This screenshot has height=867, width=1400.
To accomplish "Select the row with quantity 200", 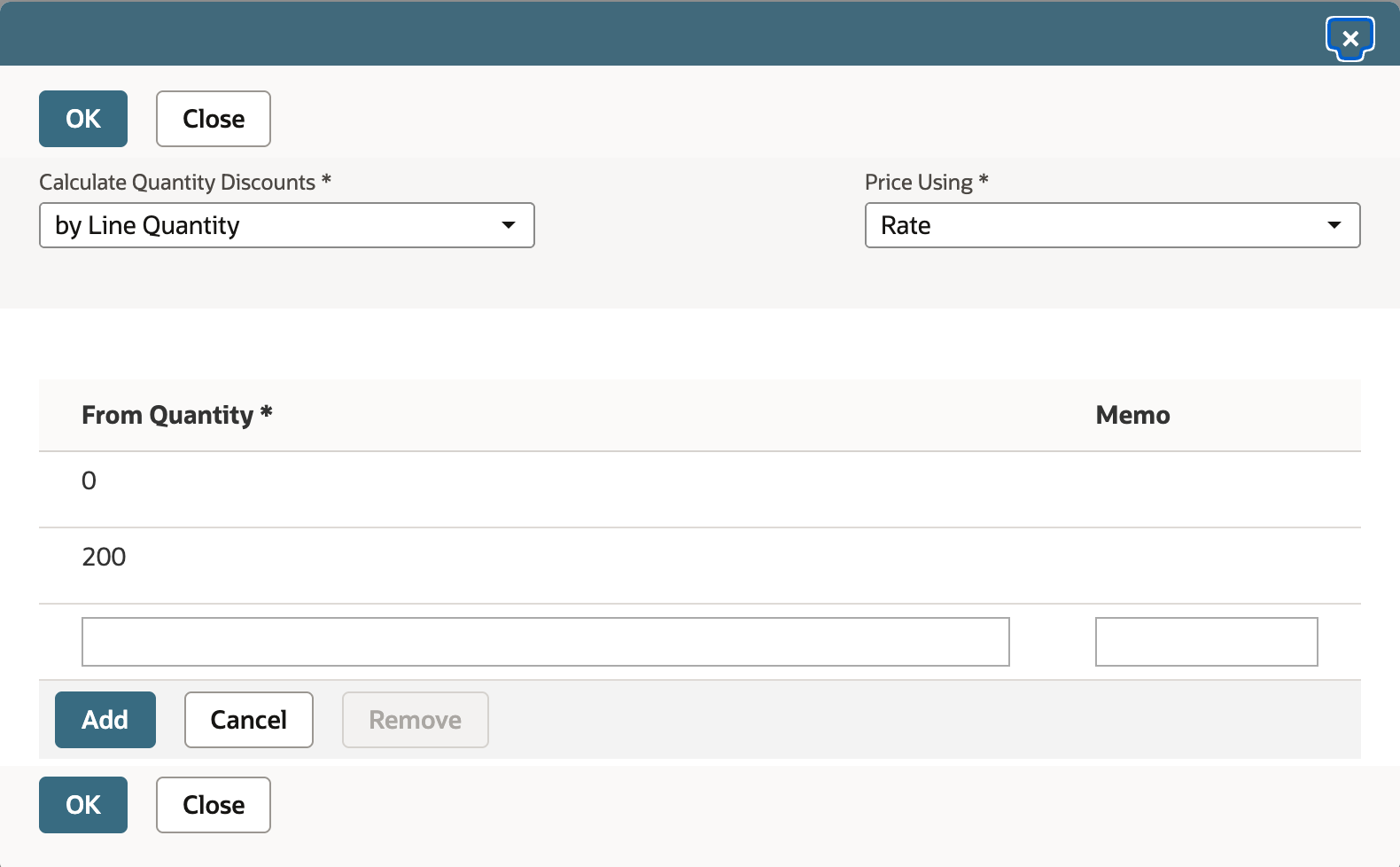I will 700,566.
